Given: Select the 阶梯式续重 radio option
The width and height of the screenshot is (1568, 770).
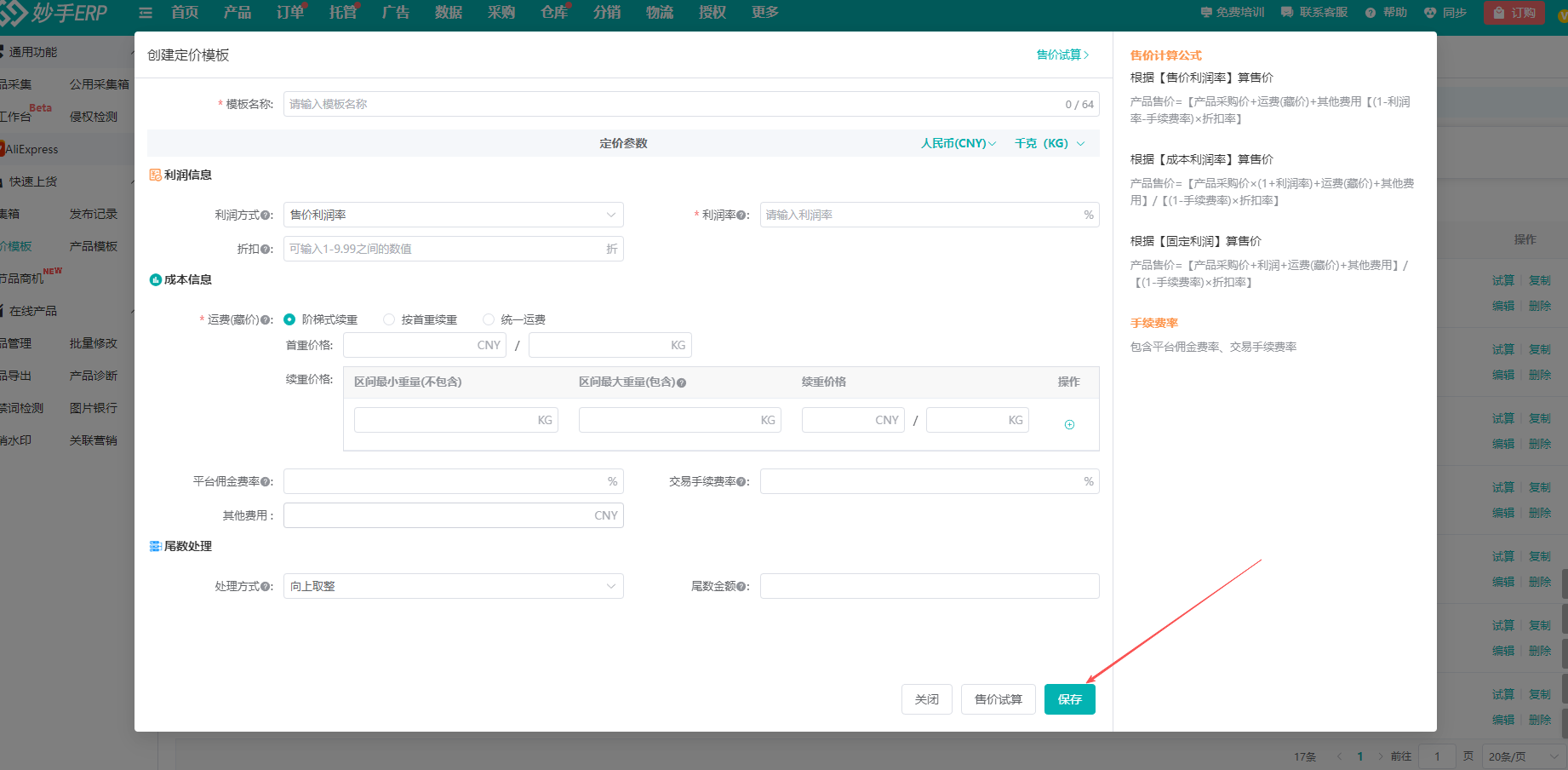Looking at the screenshot, I should 289,319.
